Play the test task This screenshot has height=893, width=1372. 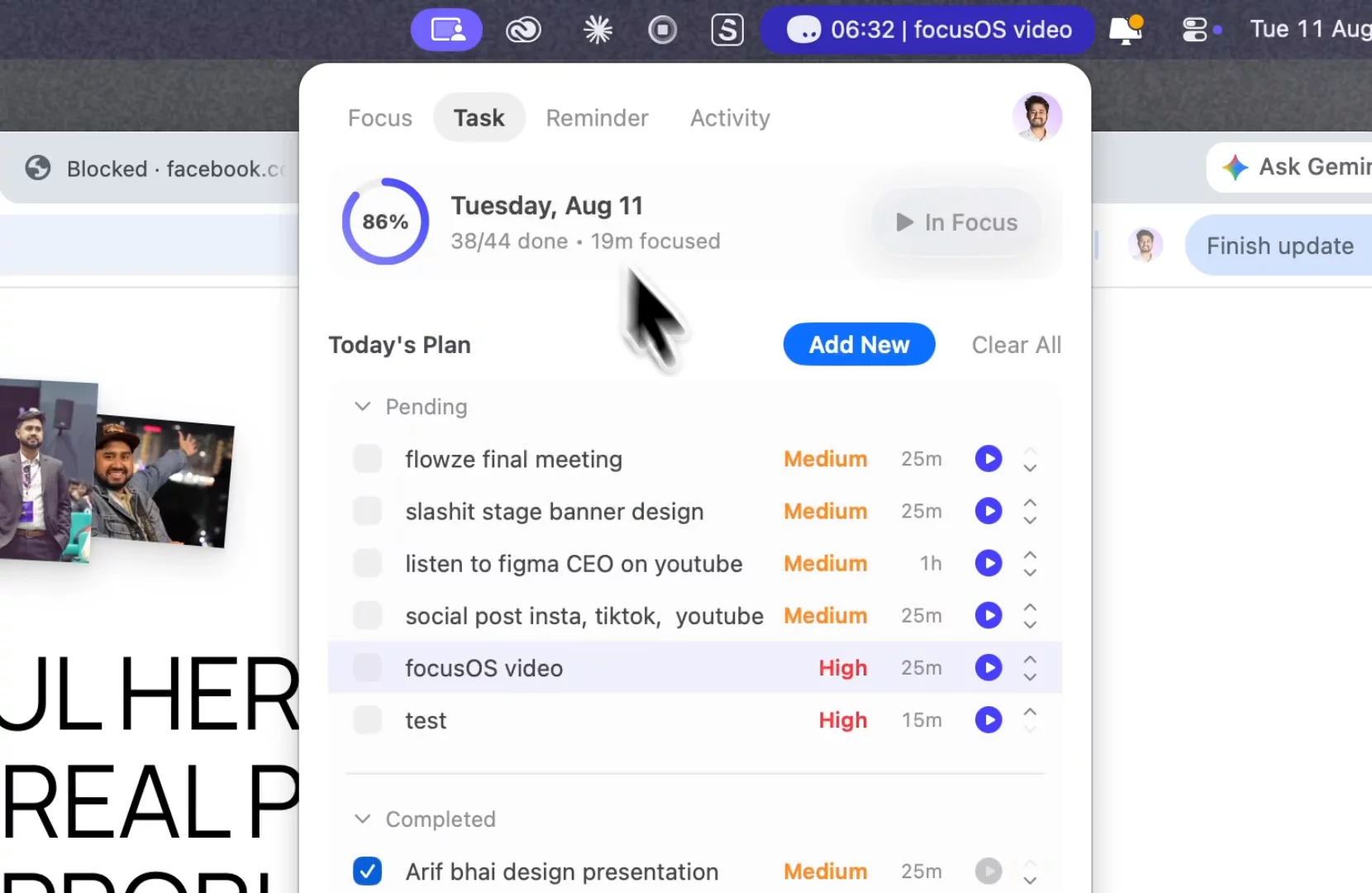pyautogui.click(x=989, y=720)
